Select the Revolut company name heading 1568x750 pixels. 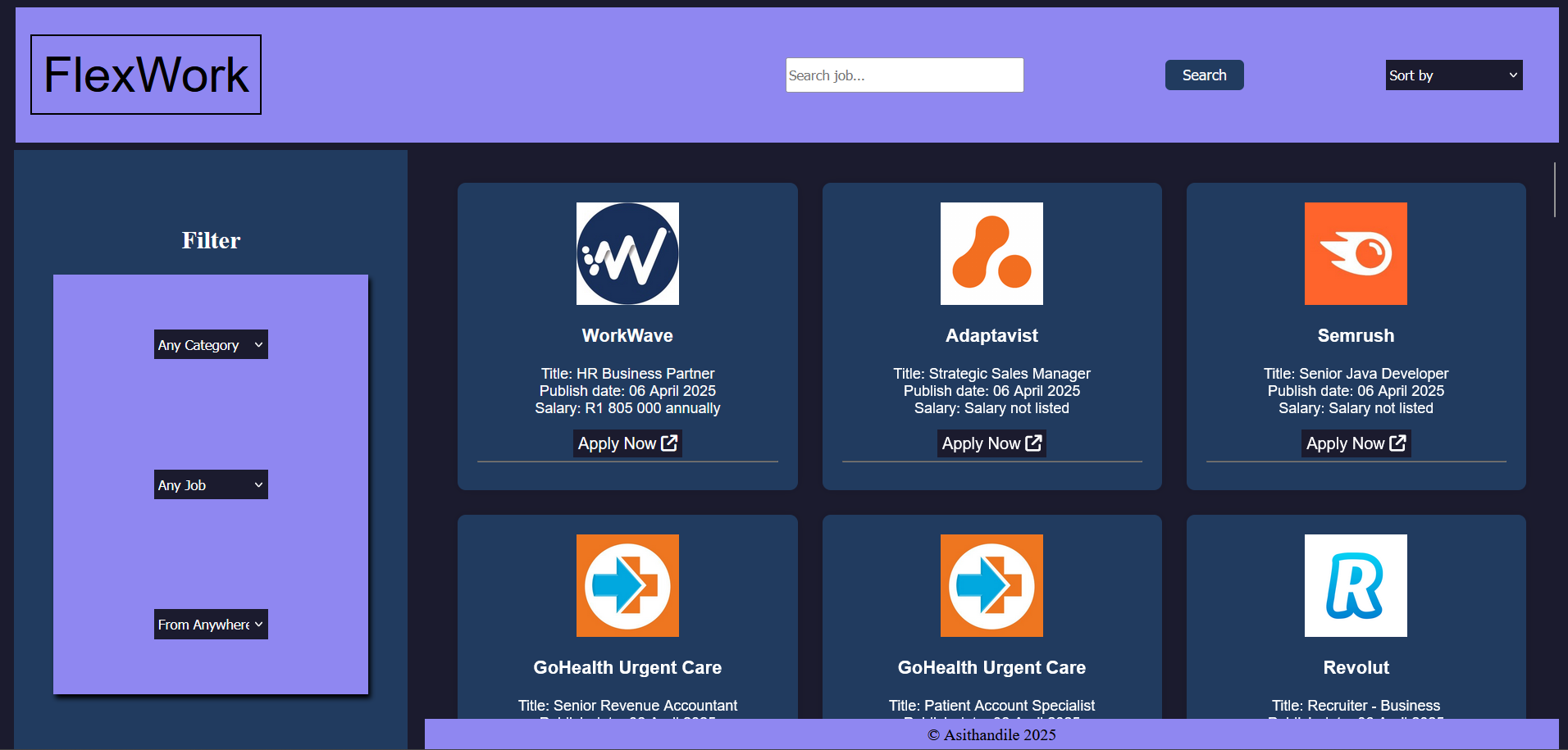click(1356, 667)
